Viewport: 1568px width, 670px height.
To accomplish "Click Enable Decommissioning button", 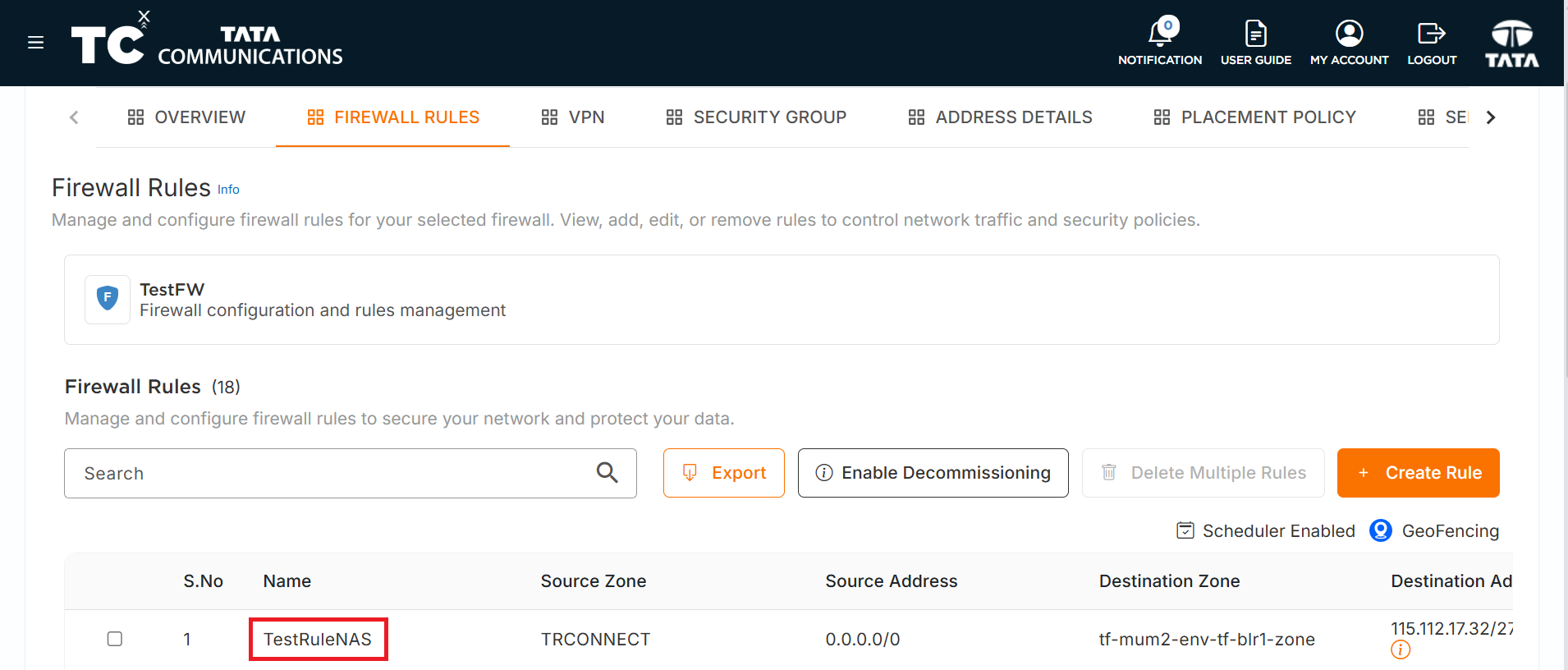I will coord(933,473).
